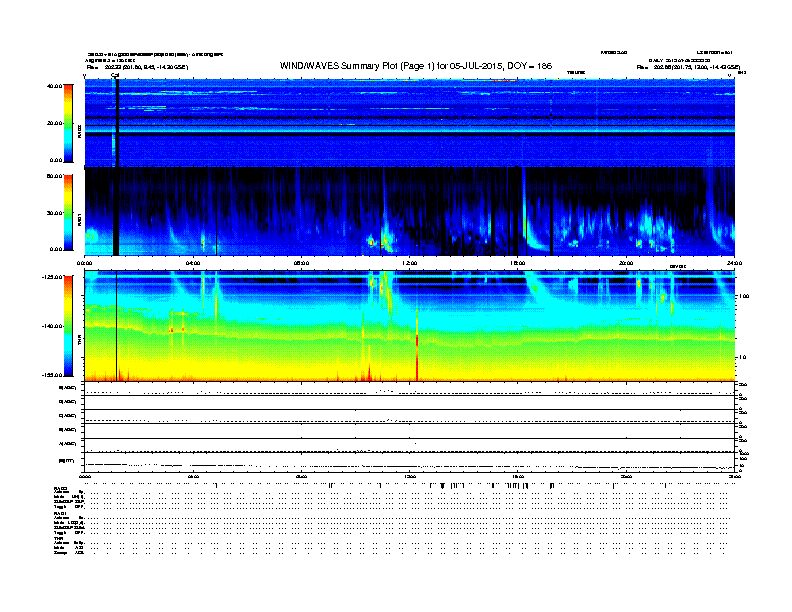Click the 100 tick on TNR right axis
The width and height of the screenshot is (792, 612).
(x=743, y=296)
